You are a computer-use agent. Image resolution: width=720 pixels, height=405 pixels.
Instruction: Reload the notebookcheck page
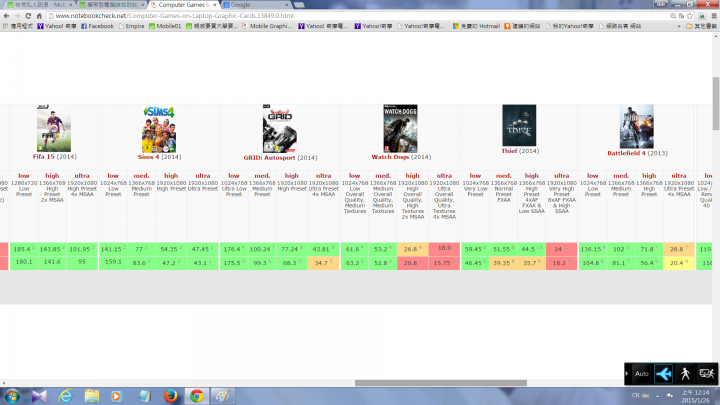[28, 16]
